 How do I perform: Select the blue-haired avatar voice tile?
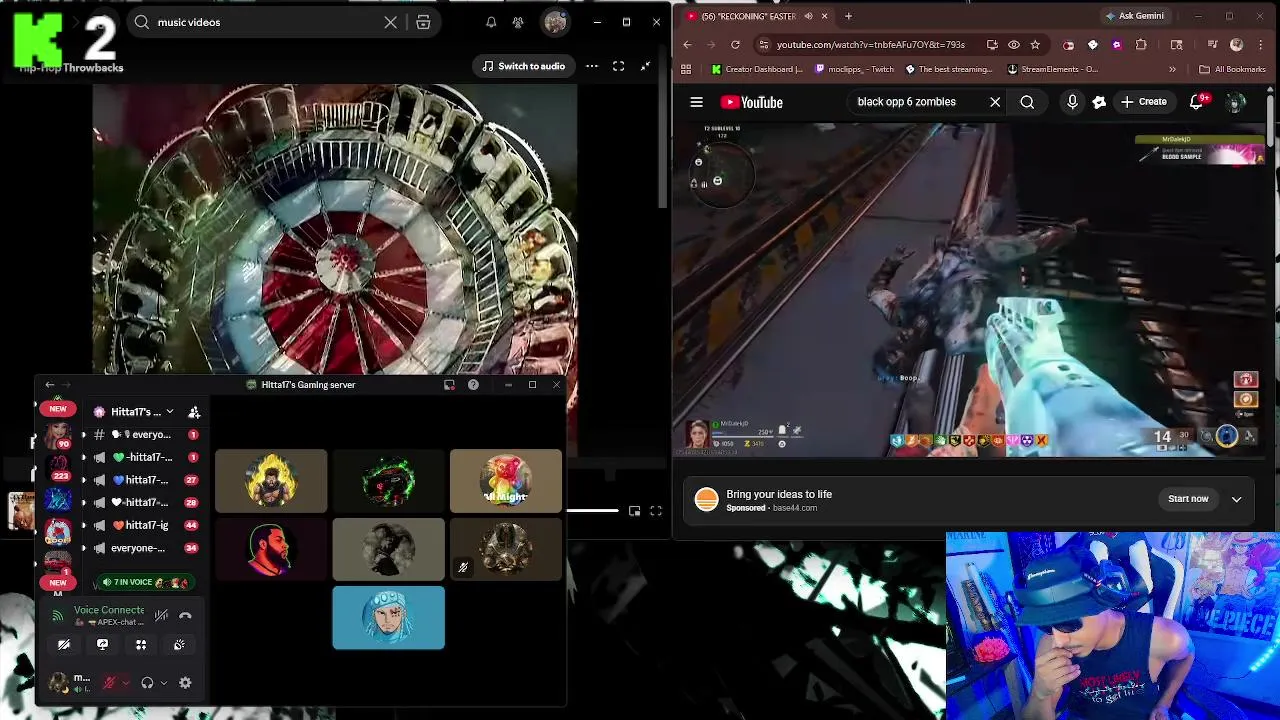pyautogui.click(x=388, y=618)
